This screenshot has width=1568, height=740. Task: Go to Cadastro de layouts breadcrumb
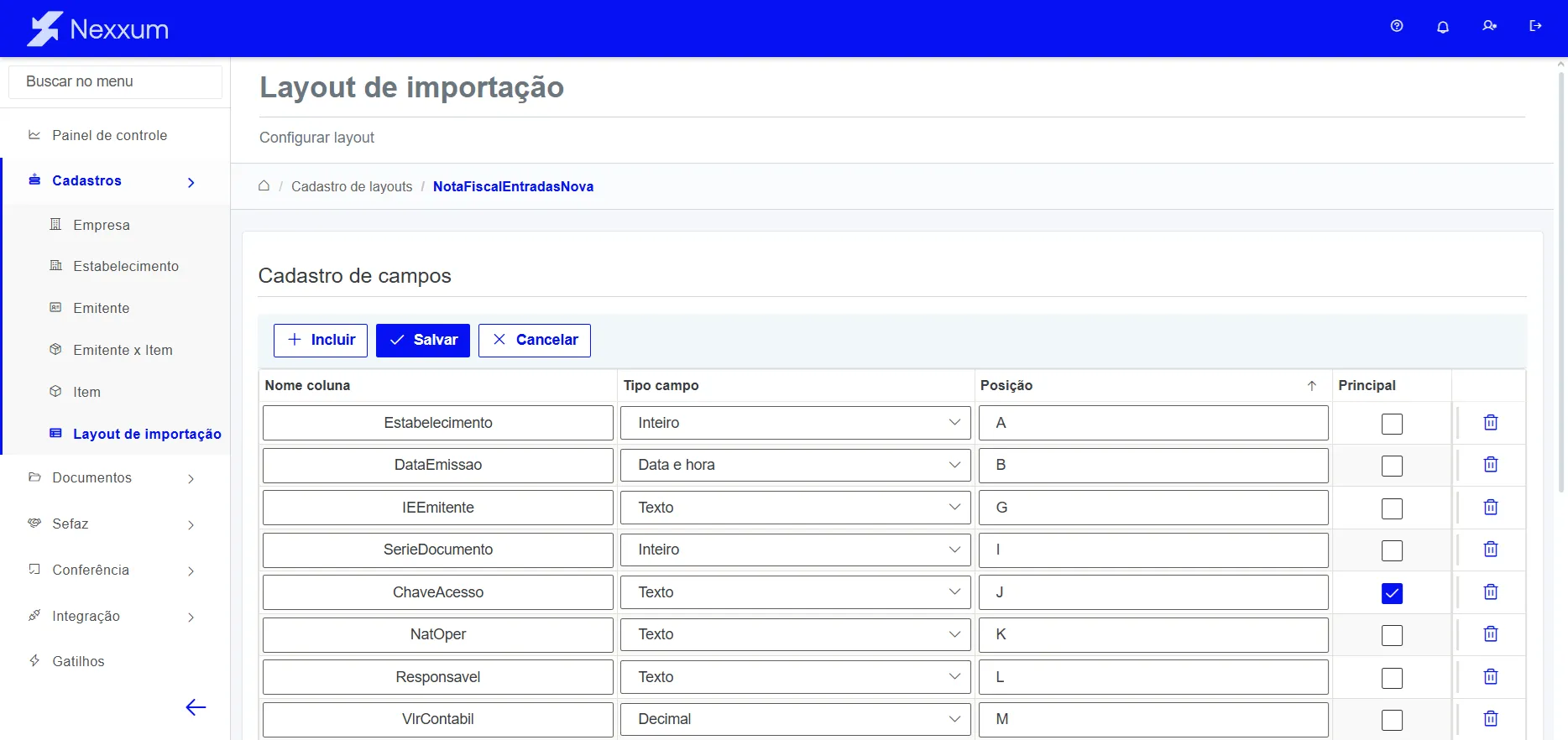coord(352,186)
